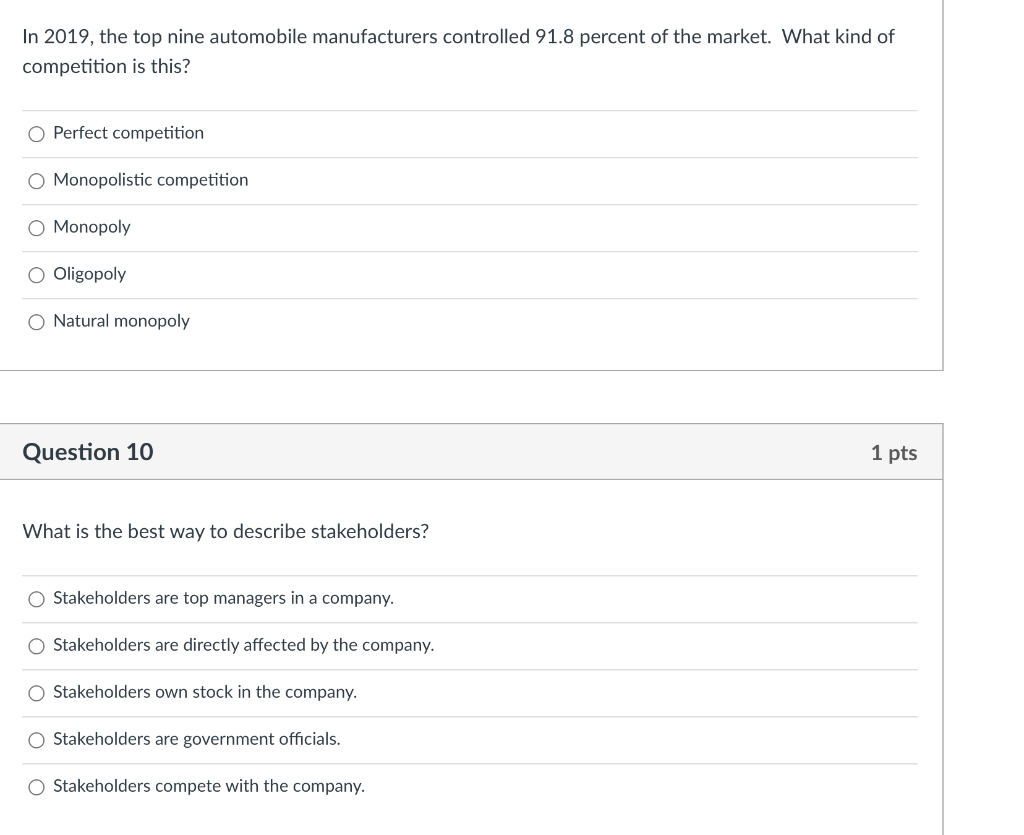The width and height of the screenshot is (1024, 835).
Task: Click the Question 10 title bar area
Action: coord(470,452)
